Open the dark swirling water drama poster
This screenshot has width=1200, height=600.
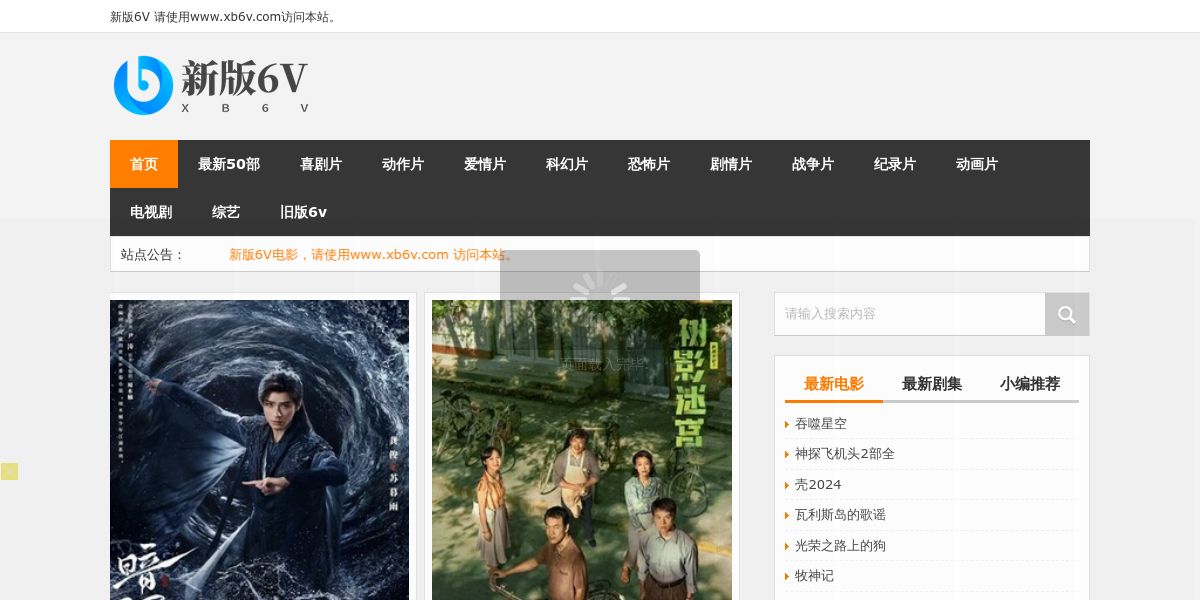[x=260, y=450]
